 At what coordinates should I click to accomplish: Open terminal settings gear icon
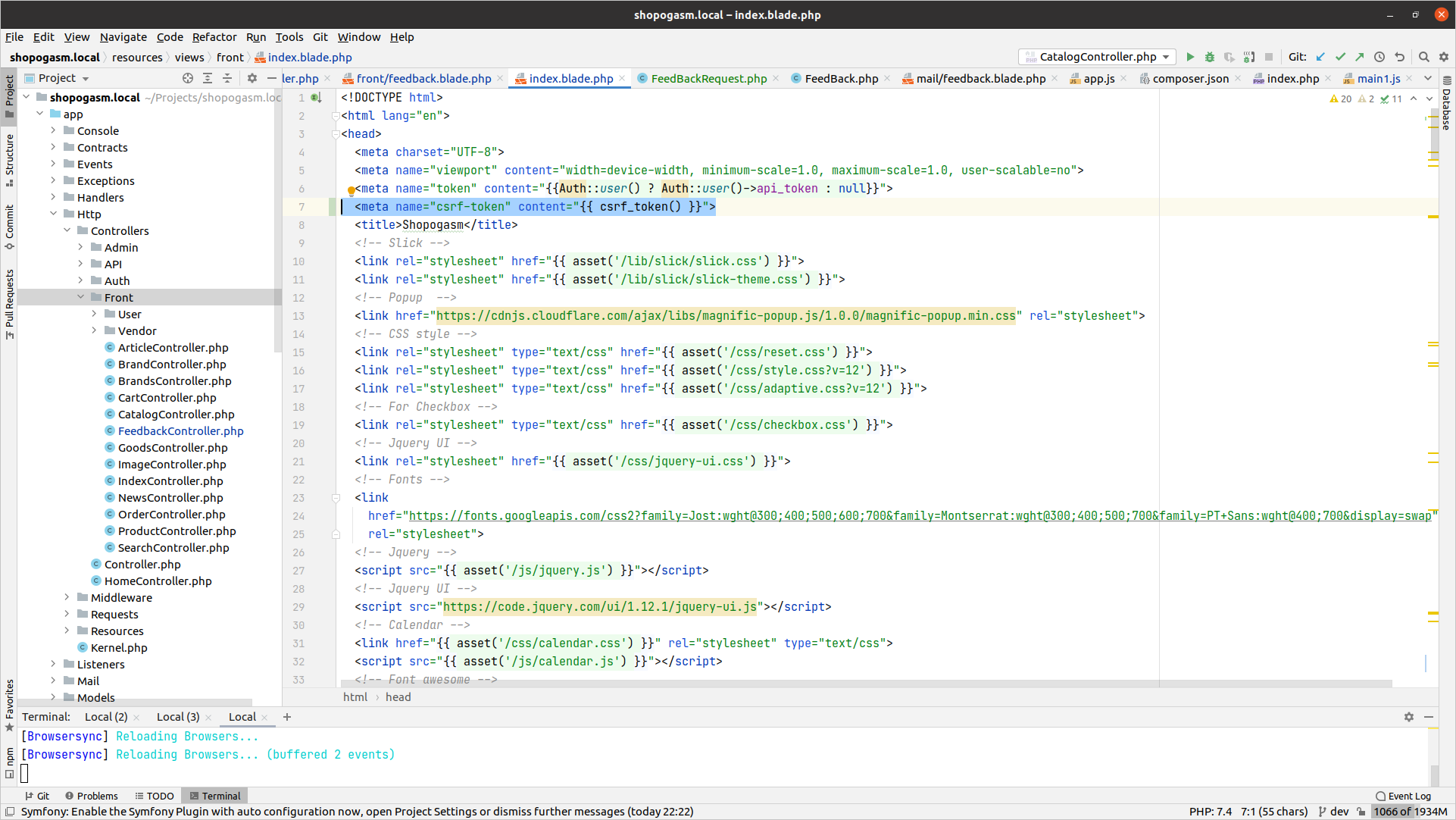[1409, 717]
